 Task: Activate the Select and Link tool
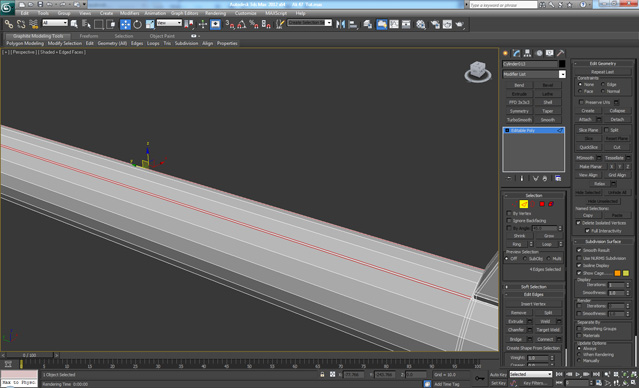[9, 24]
